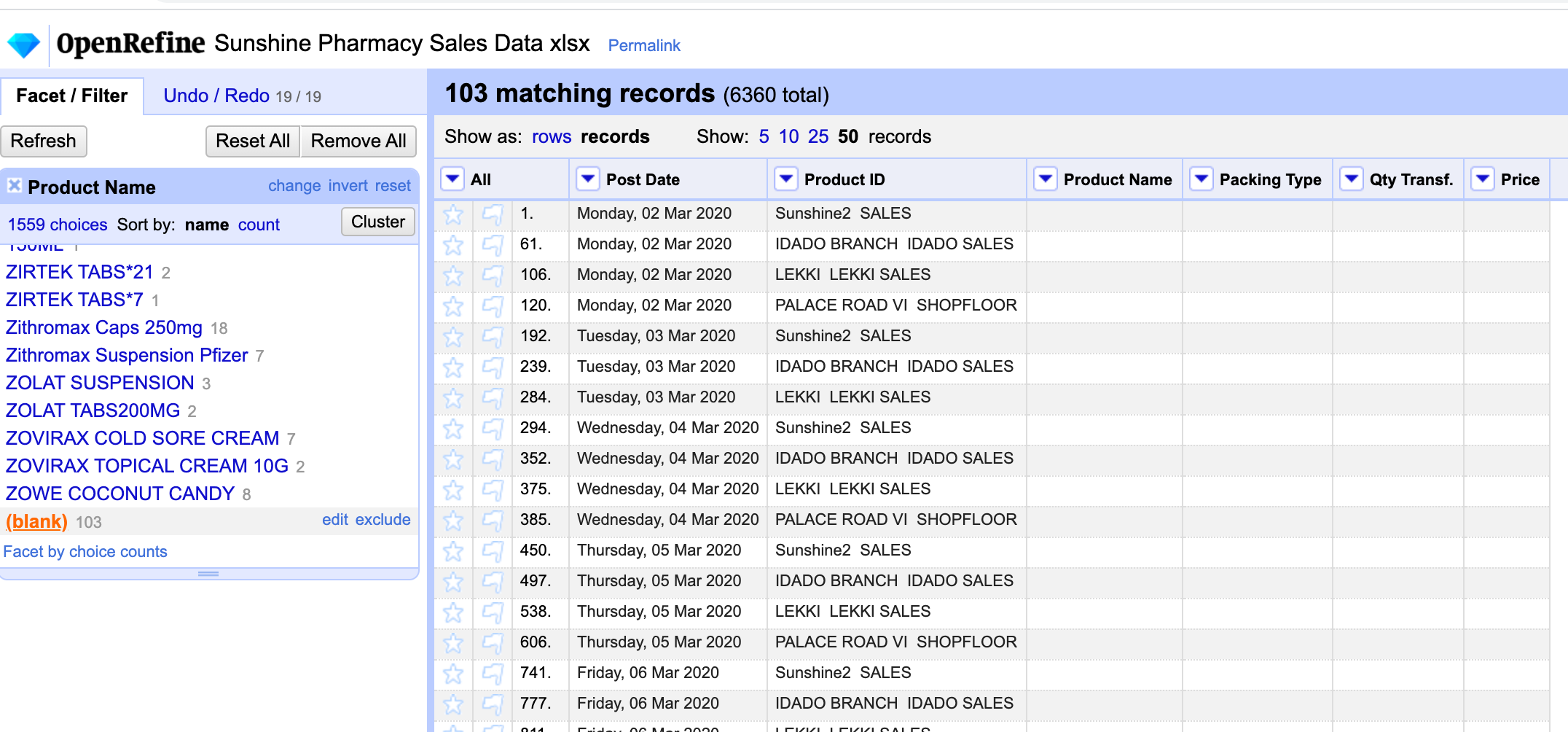Toggle the flag on record 120
Image resolution: width=1568 pixels, height=732 pixels.
click(x=493, y=306)
